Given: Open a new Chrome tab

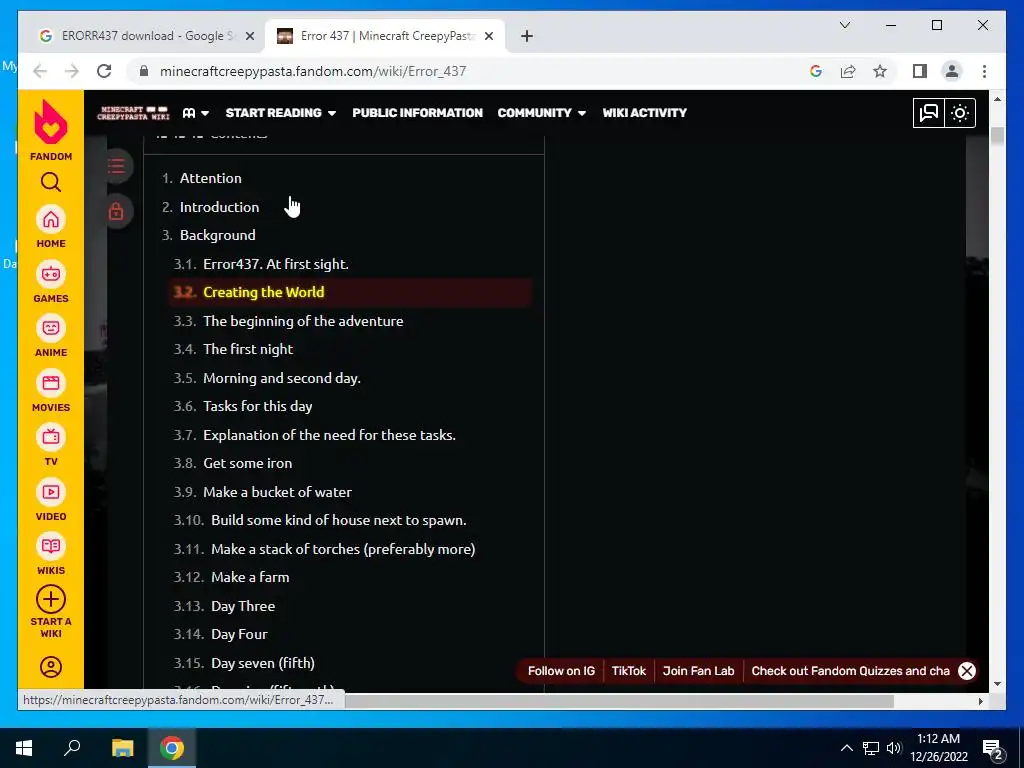Looking at the screenshot, I should click(527, 37).
